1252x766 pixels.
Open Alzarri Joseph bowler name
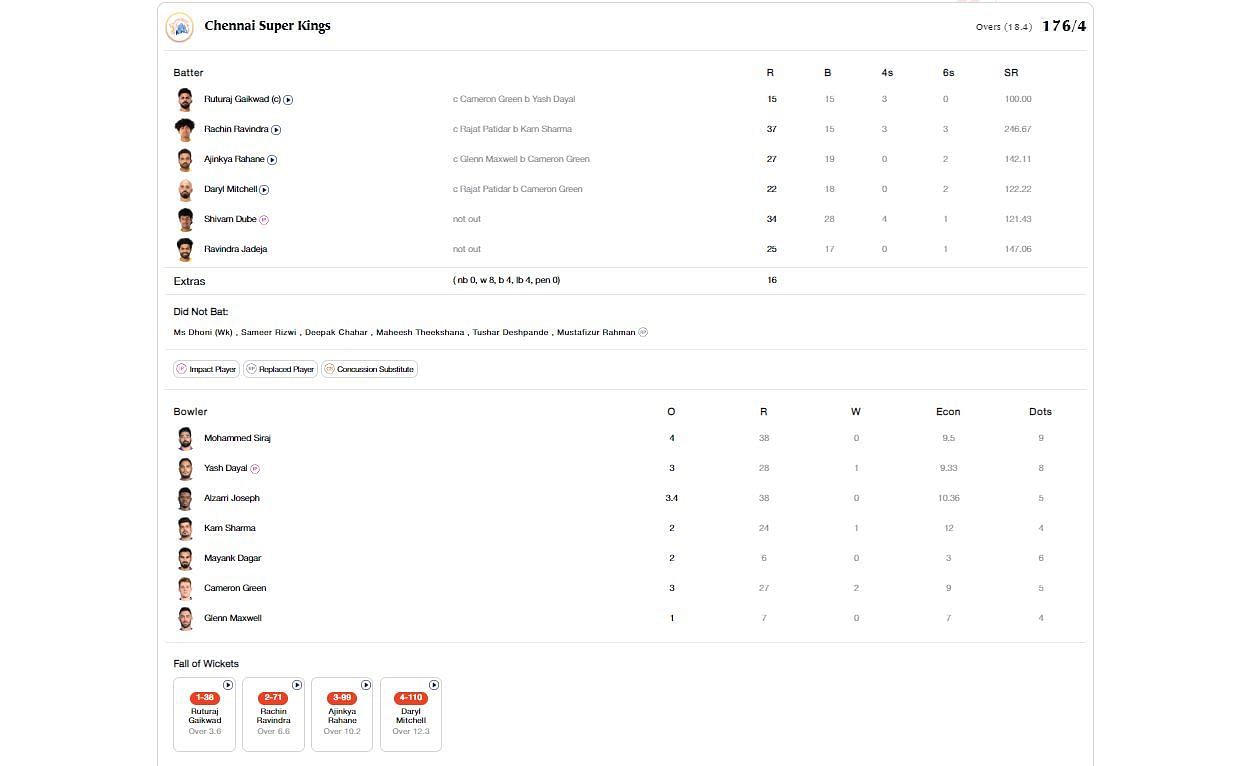point(232,498)
